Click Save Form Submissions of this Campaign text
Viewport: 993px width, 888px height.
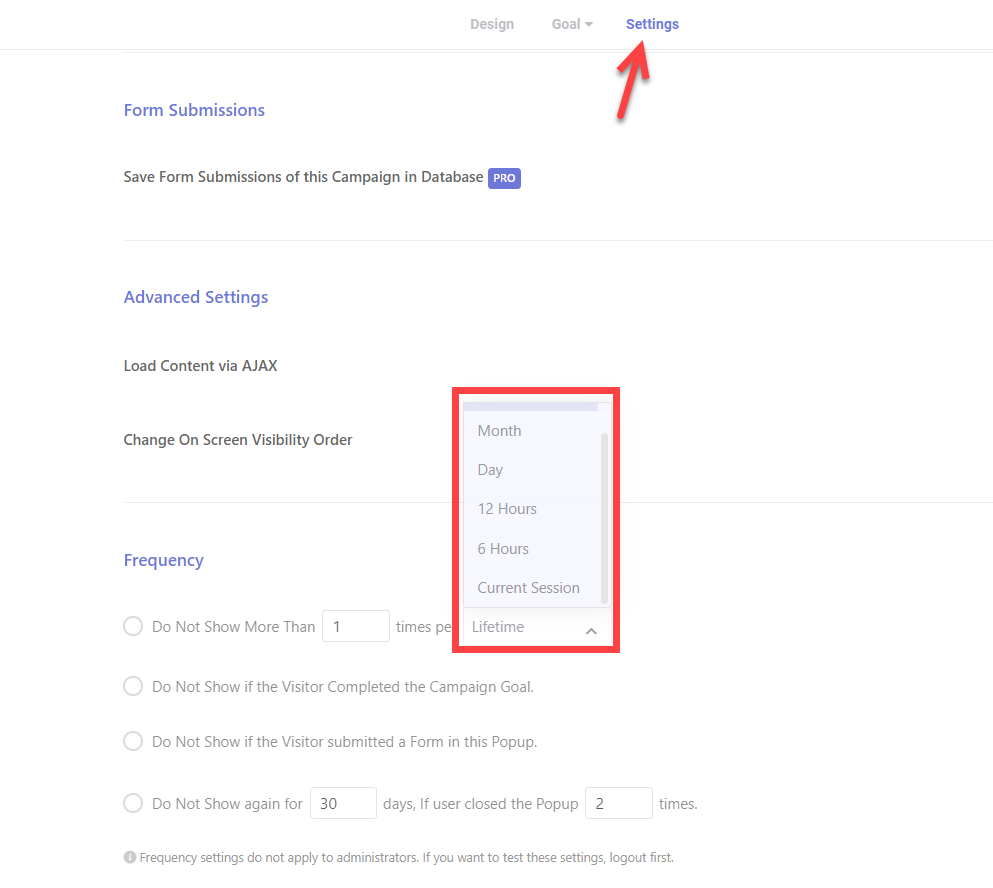pos(303,177)
